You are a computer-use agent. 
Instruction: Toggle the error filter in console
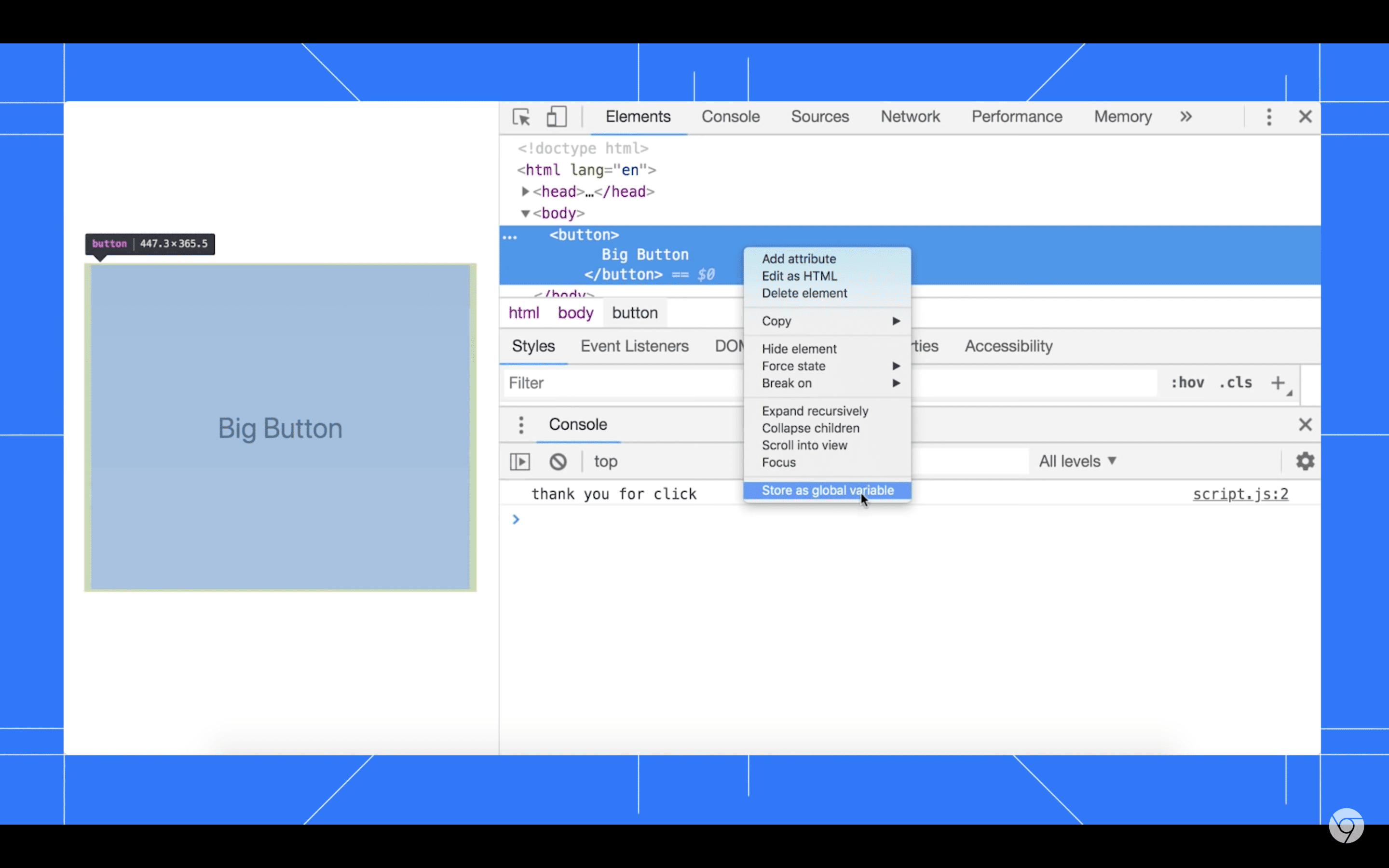(1076, 461)
